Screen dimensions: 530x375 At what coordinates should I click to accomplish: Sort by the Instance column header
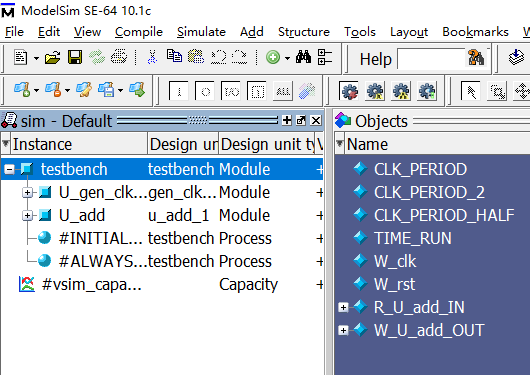[x=79, y=144]
